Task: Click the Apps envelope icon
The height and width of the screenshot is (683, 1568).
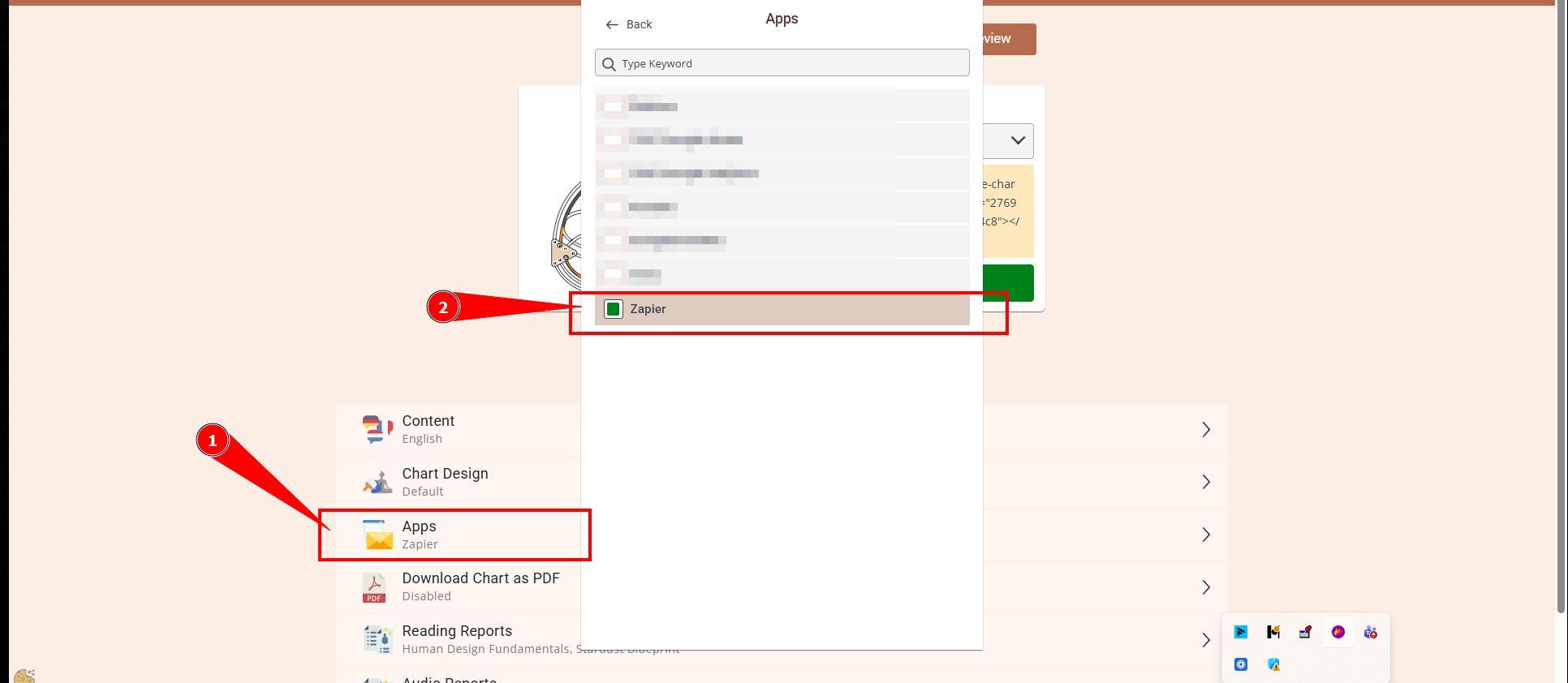Action: [378, 535]
